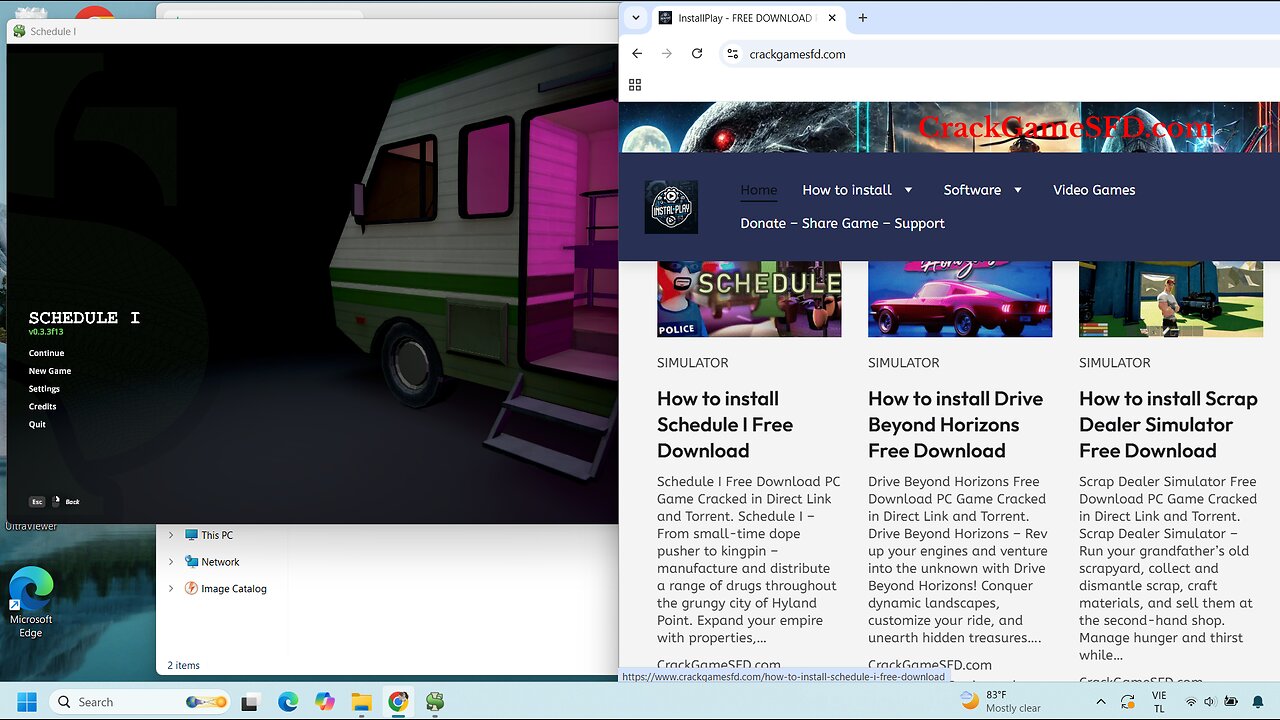Expand Network in File Explorer tree
1280x720 pixels.
171,562
